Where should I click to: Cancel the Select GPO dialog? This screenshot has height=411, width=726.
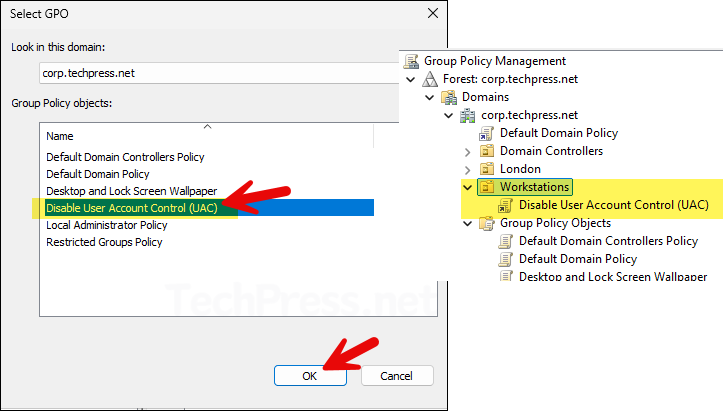pos(397,376)
